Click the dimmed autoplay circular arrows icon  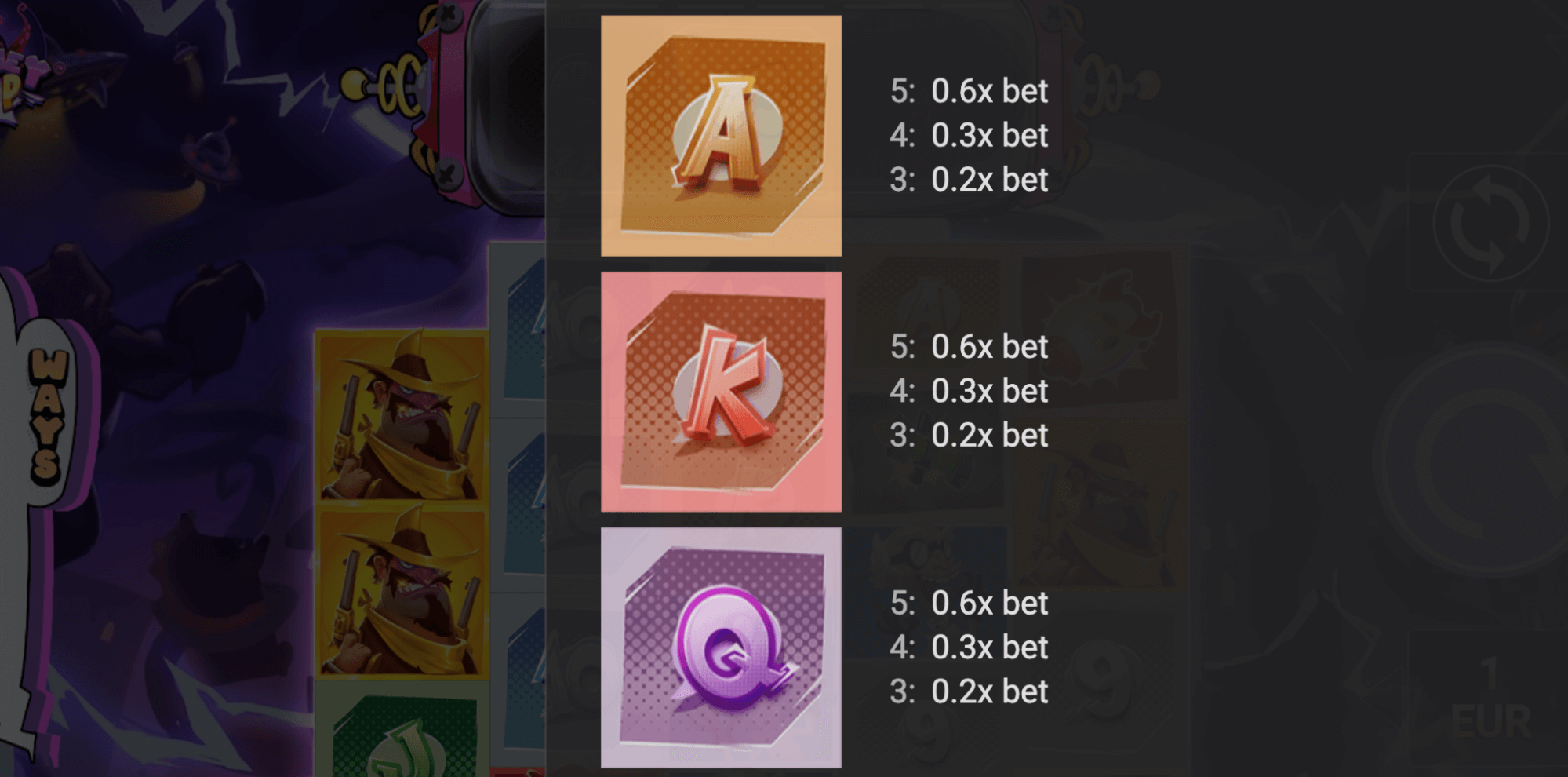[x=1490, y=224]
